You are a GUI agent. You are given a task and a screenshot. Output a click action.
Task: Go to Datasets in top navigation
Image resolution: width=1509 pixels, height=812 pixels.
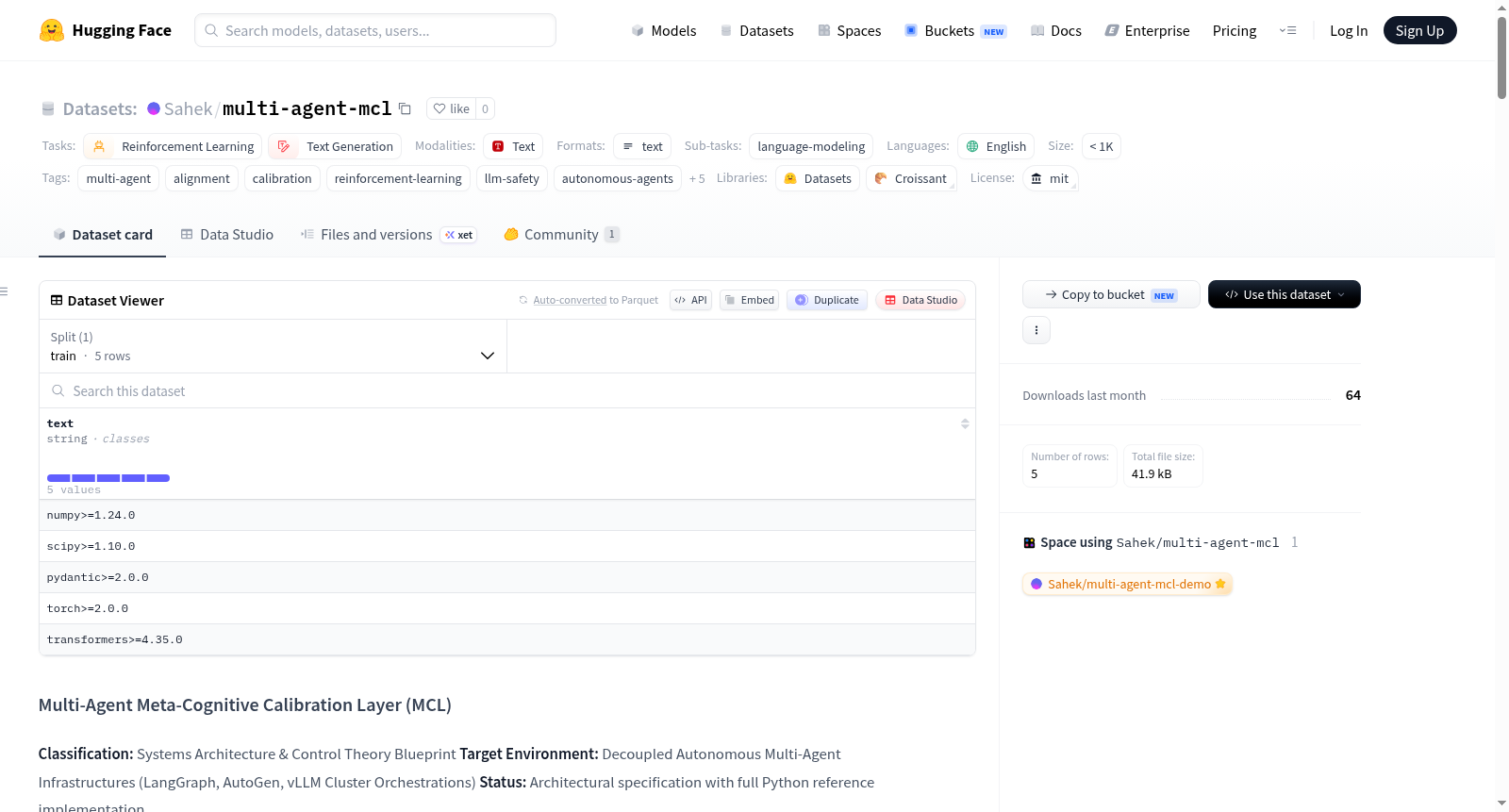756,30
